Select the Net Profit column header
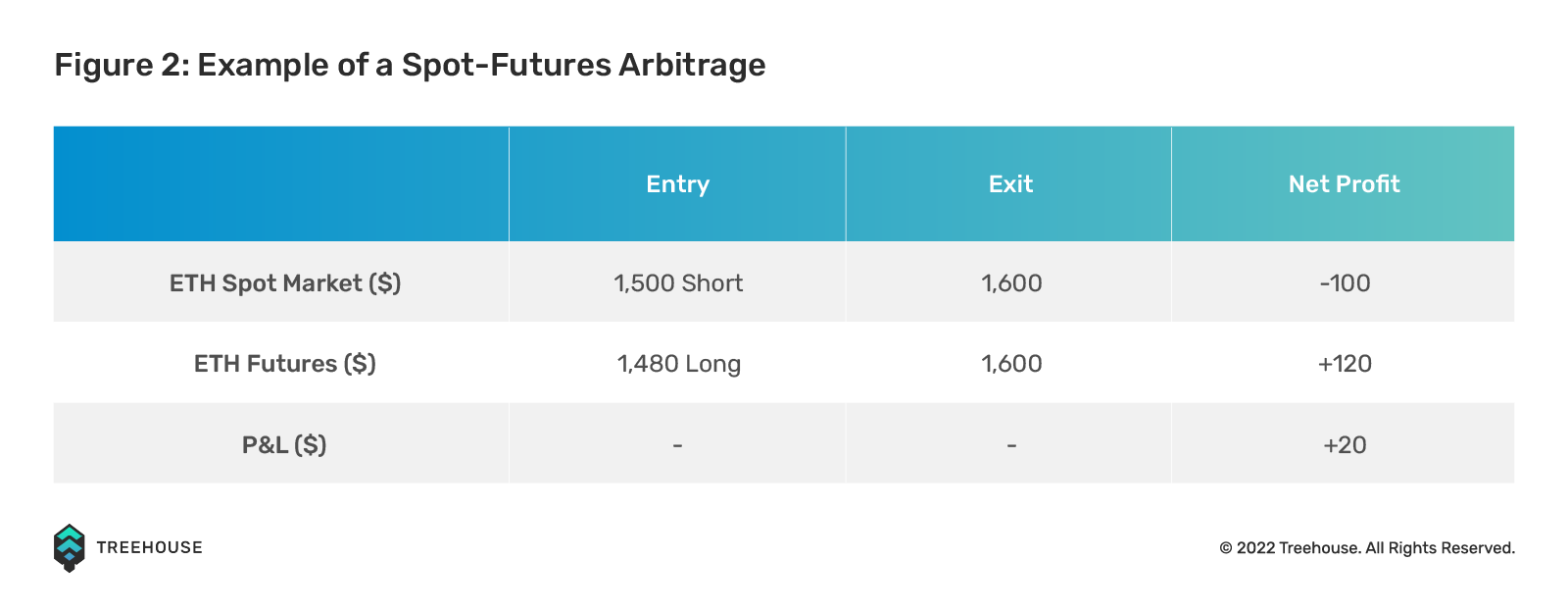1568x612 pixels. 1344,184
